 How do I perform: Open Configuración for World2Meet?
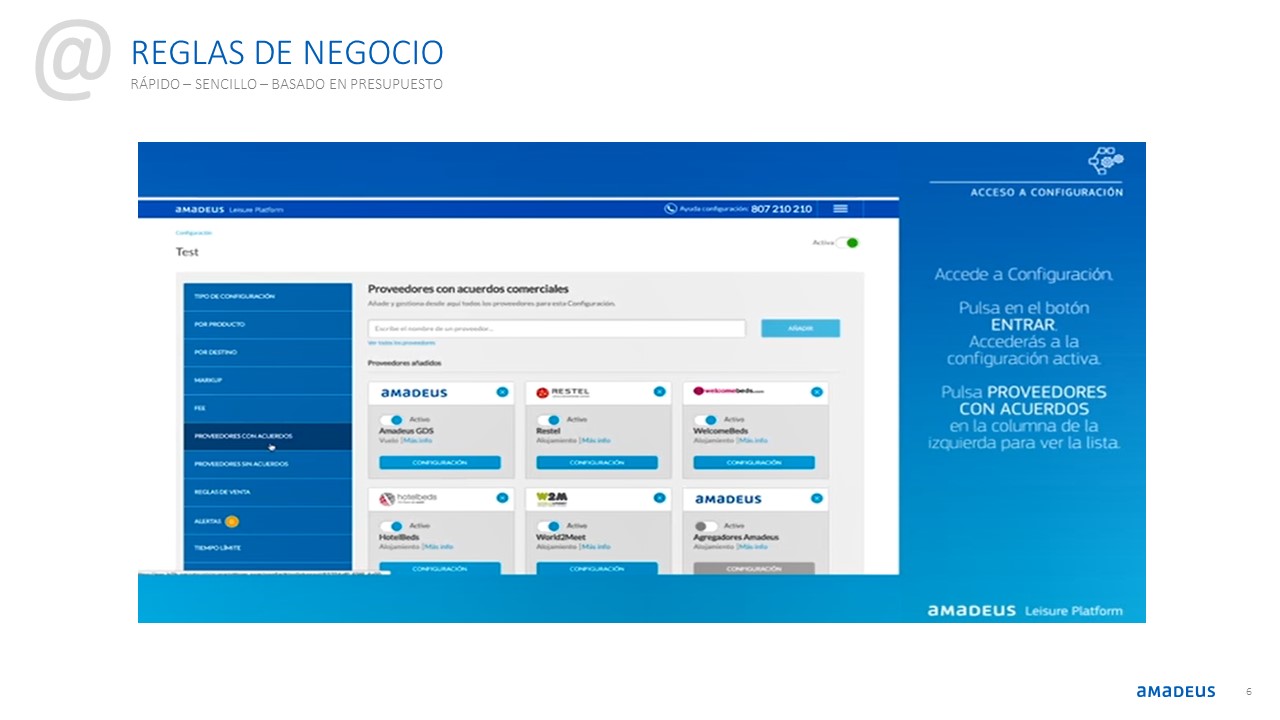tap(597, 568)
